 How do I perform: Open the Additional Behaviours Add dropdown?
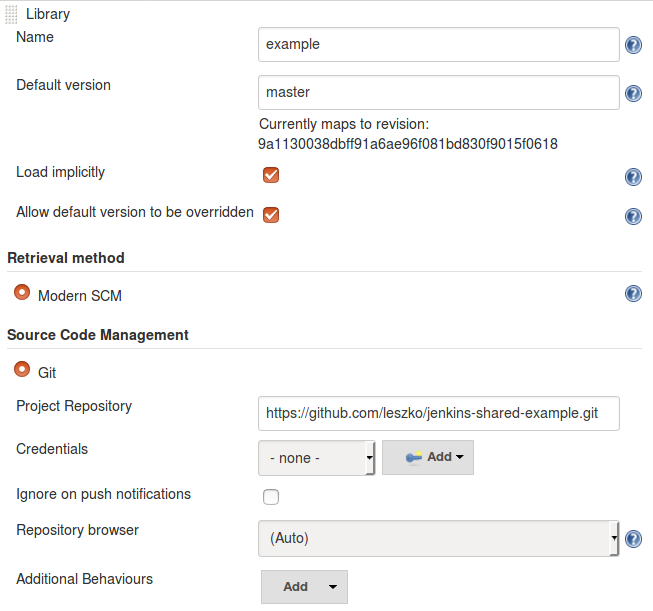304,586
